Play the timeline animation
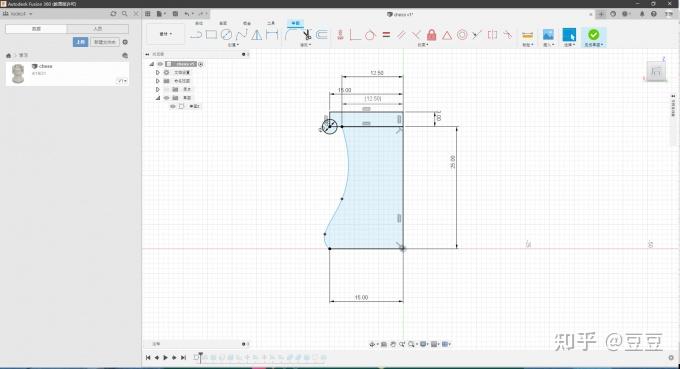The width and height of the screenshot is (680, 369). click(165, 358)
